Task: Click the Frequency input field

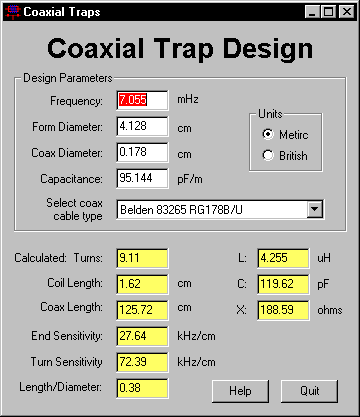Action: point(143,100)
